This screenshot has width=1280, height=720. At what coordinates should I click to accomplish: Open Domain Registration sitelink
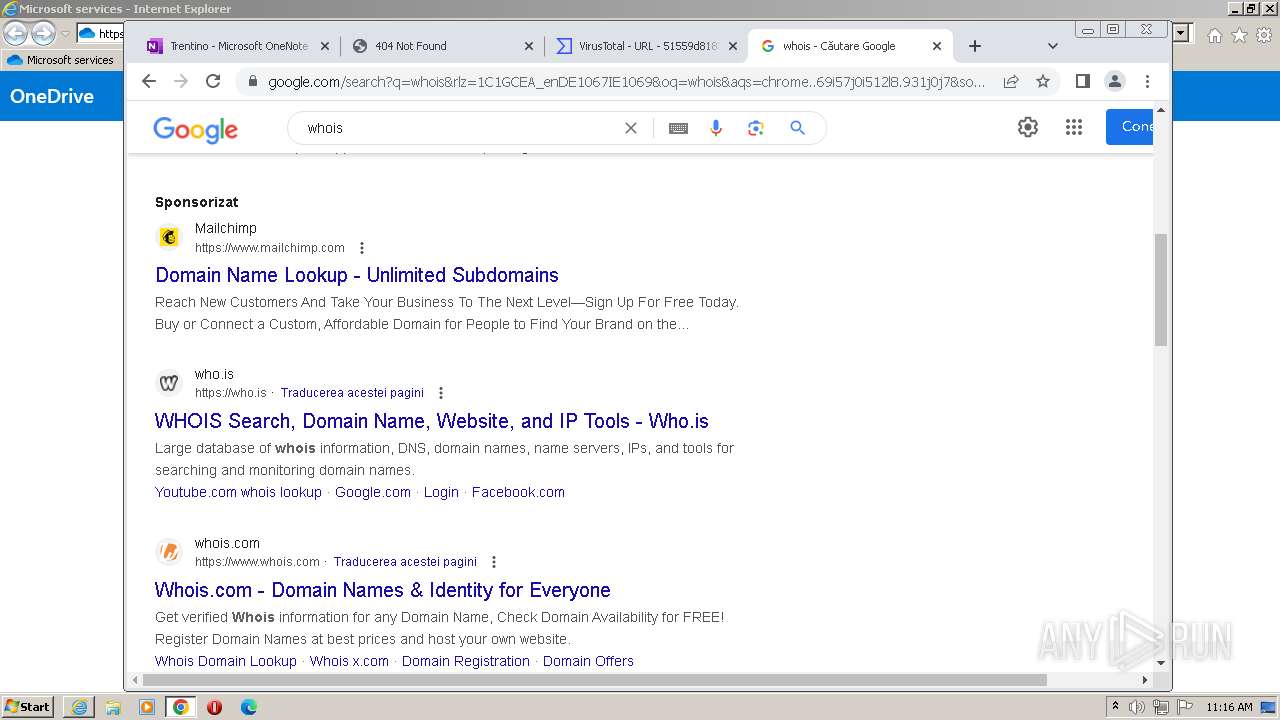coord(466,661)
